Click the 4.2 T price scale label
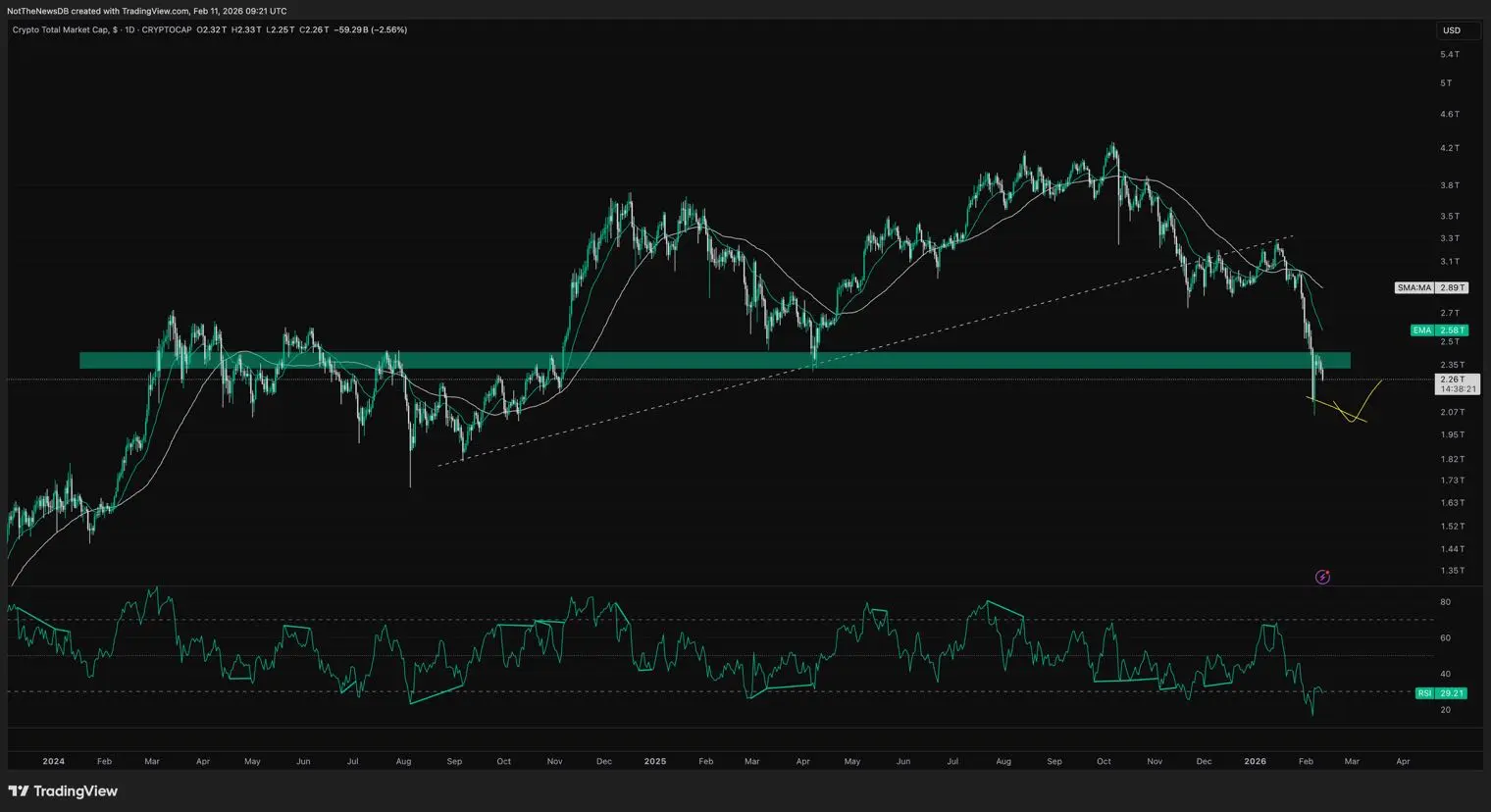Viewport: 1491px width, 812px height. [1449, 148]
